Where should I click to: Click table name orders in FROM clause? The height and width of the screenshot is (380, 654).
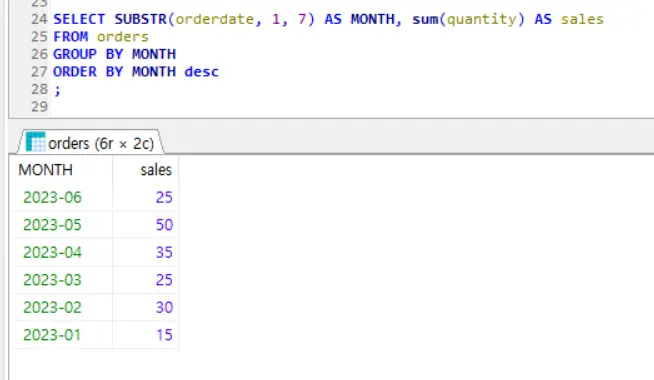click(123, 37)
